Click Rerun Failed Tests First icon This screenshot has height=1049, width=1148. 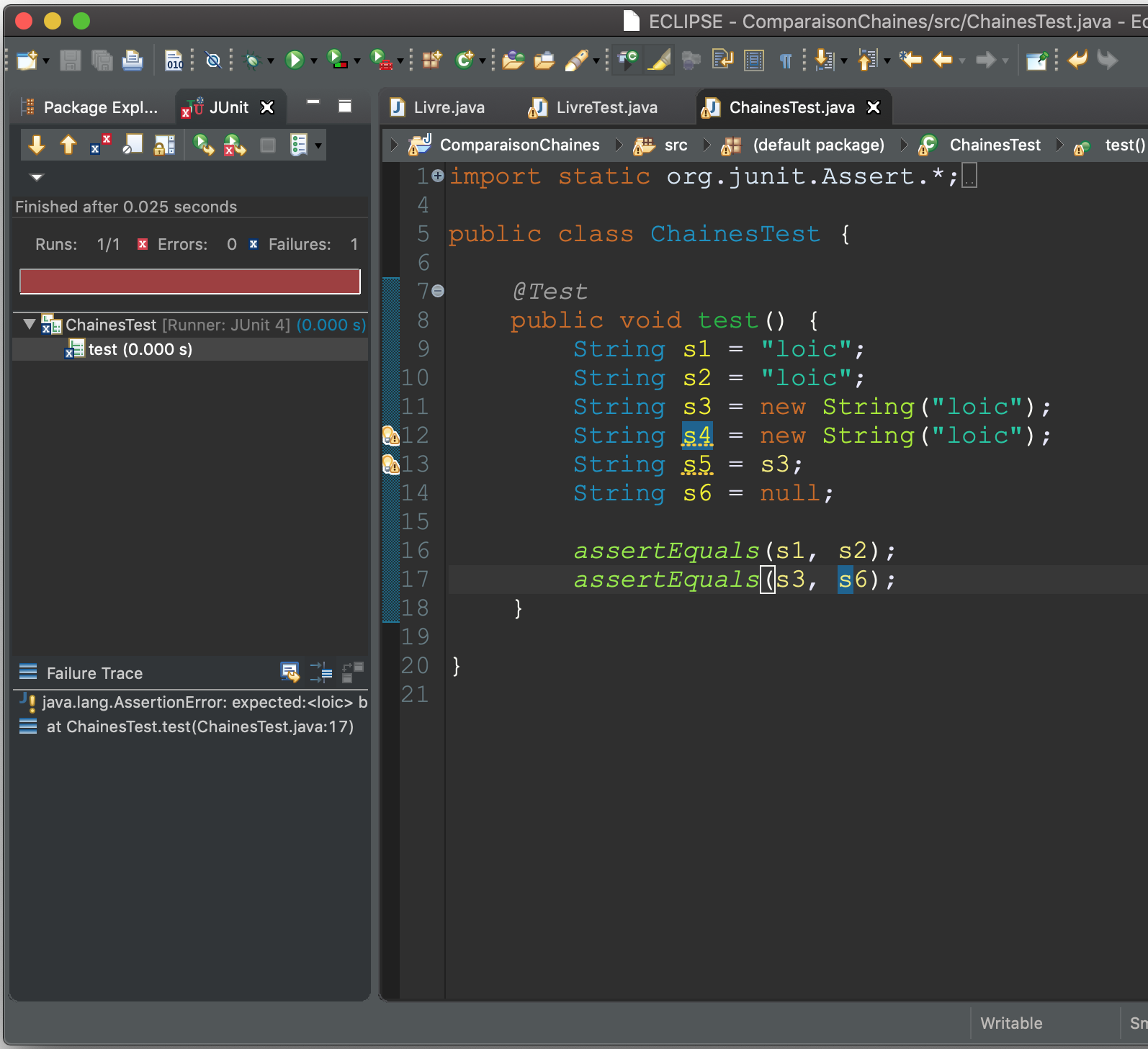coord(235,145)
